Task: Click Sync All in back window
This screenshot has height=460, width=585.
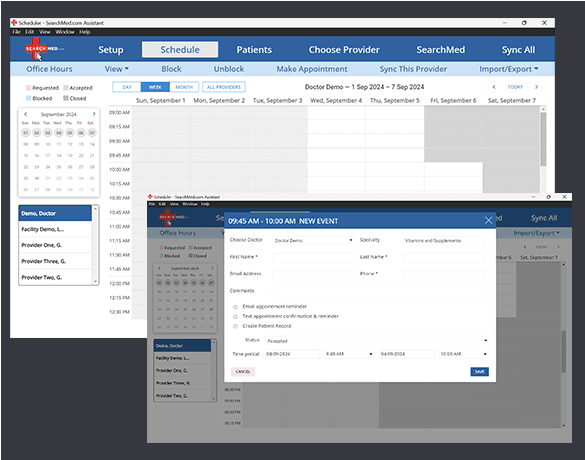Action: coord(518,50)
